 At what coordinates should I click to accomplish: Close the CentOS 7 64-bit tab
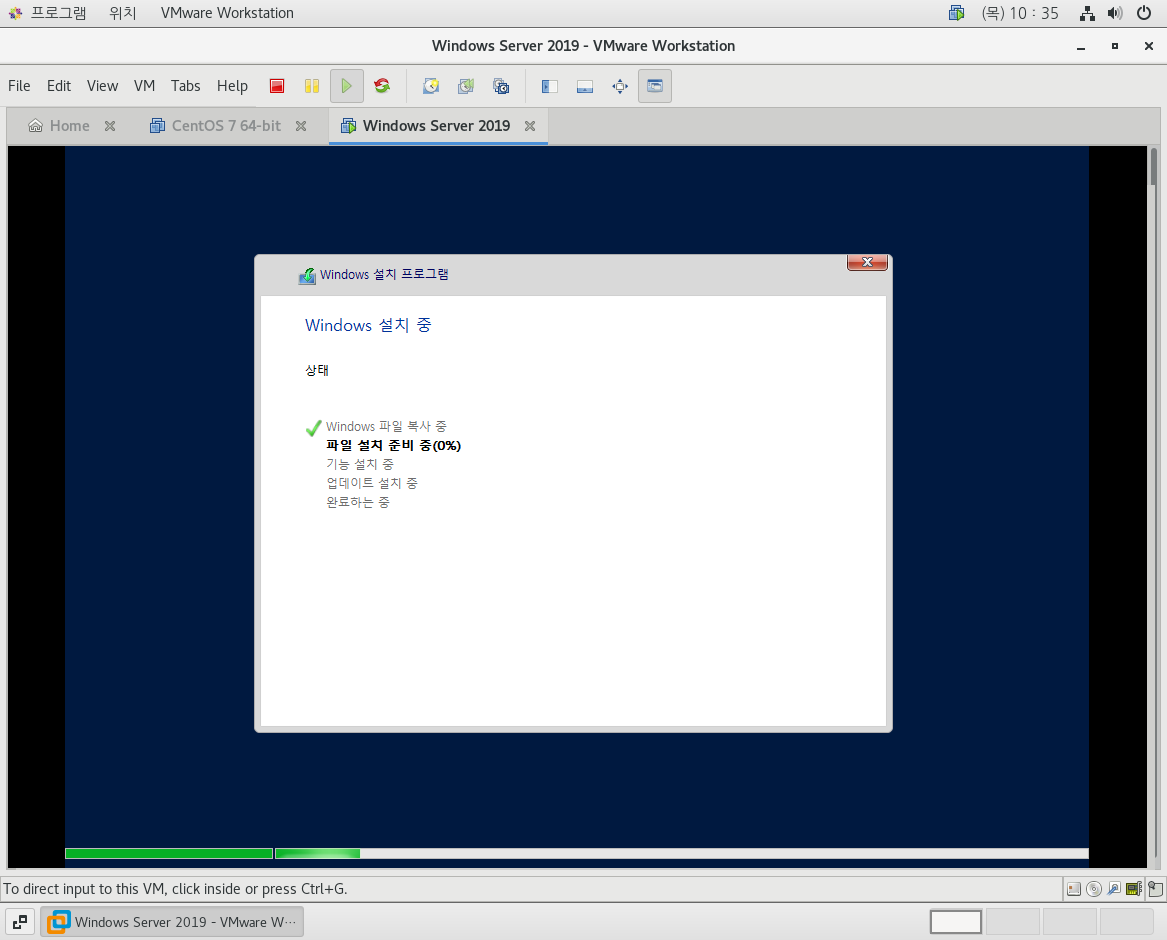click(301, 126)
